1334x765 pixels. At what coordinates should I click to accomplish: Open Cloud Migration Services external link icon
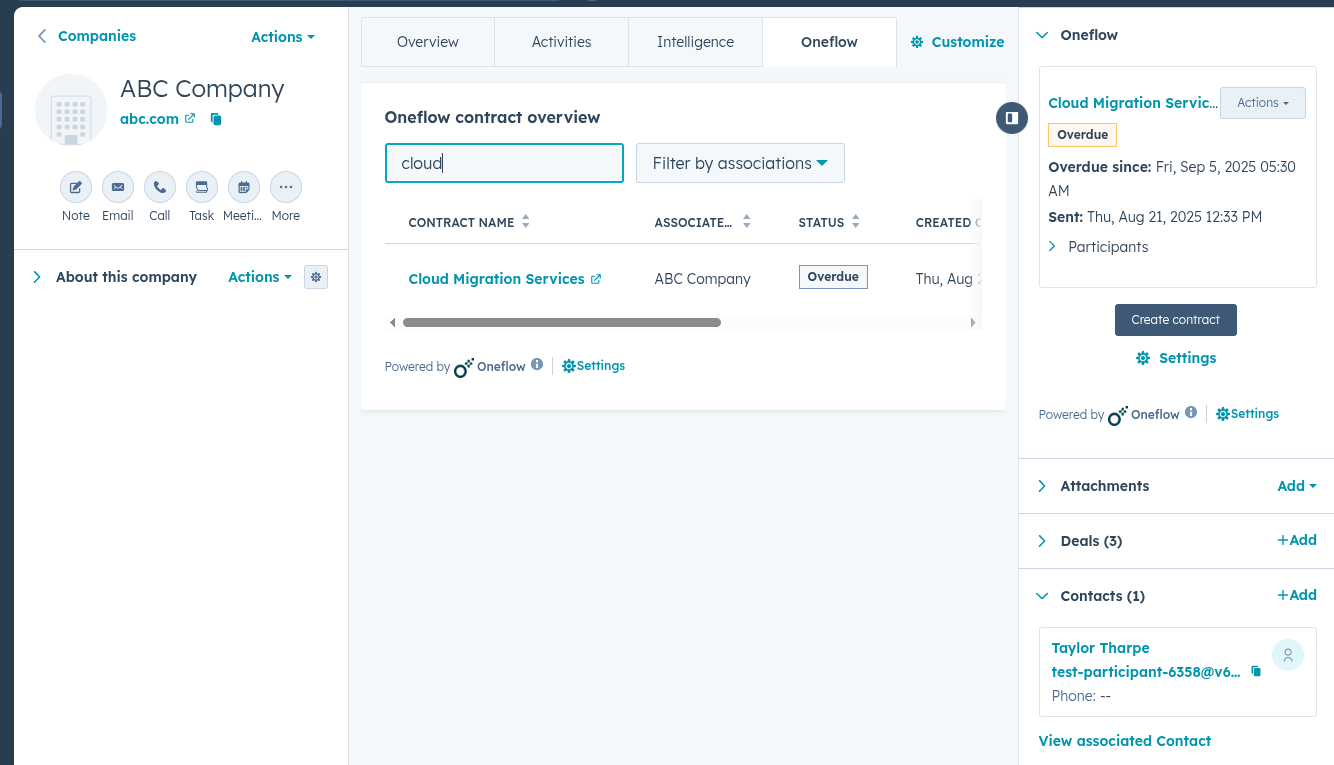[x=596, y=279]
